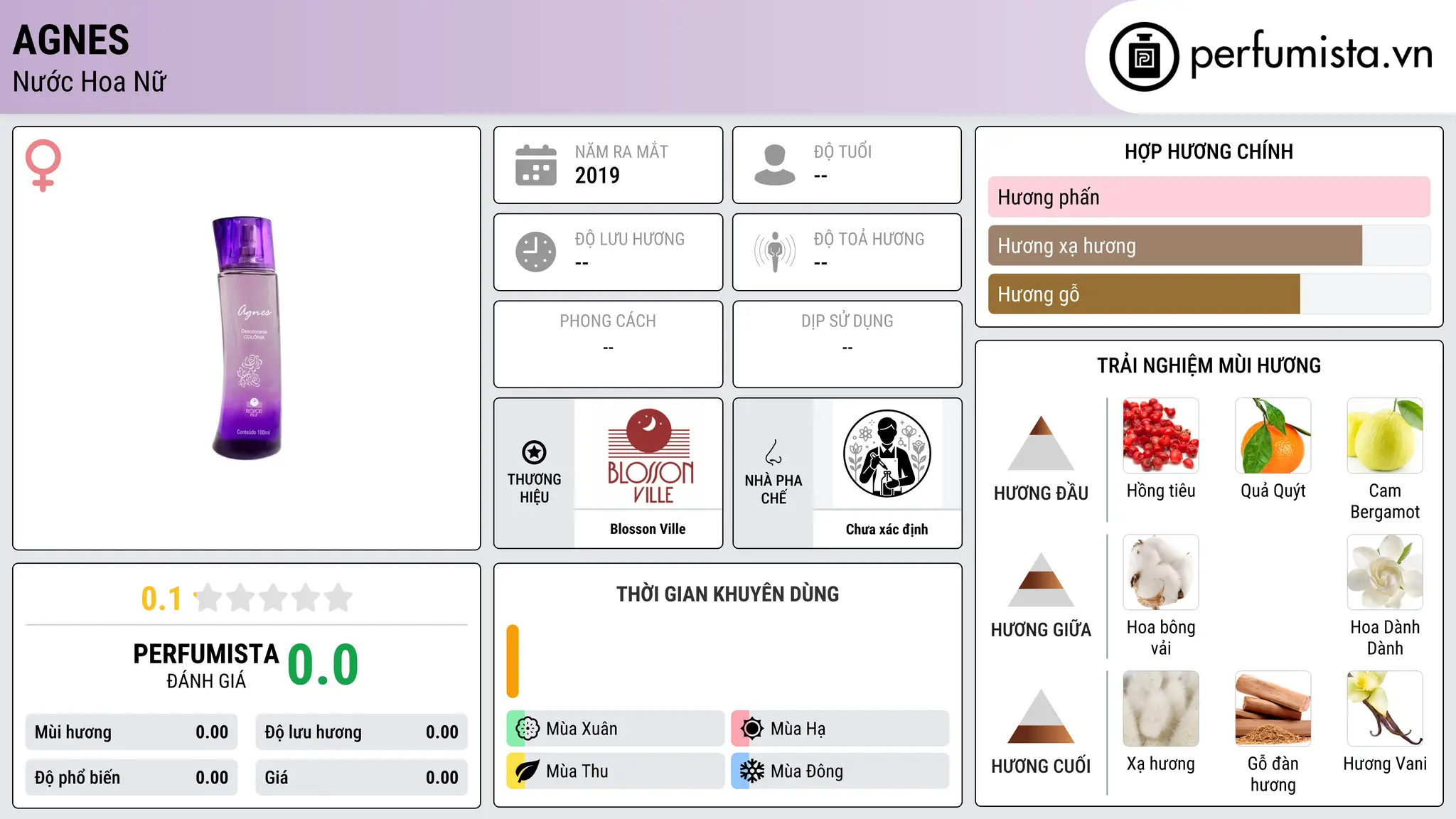Image resolution: width=1456 pixels, height=819 pixels.
Task: Click the five-star rating row
Action: pos(273,598)
